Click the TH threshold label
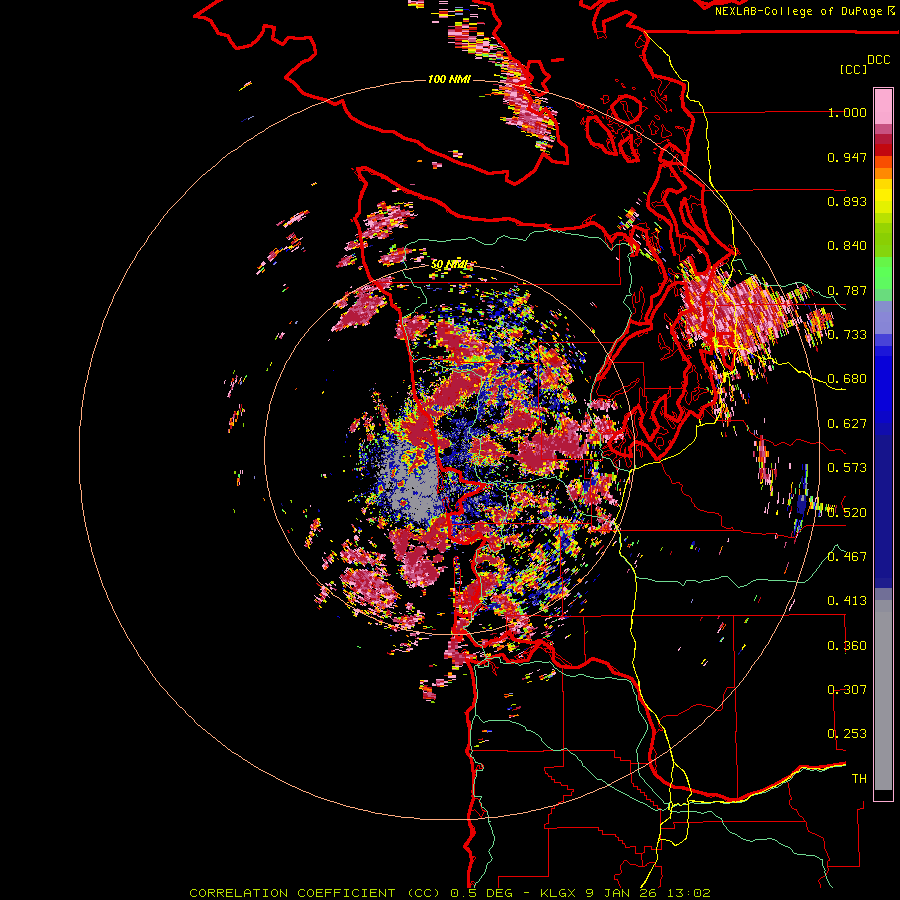Image resolution: width=900 pixels, height=900 pixels. (859, 779)
